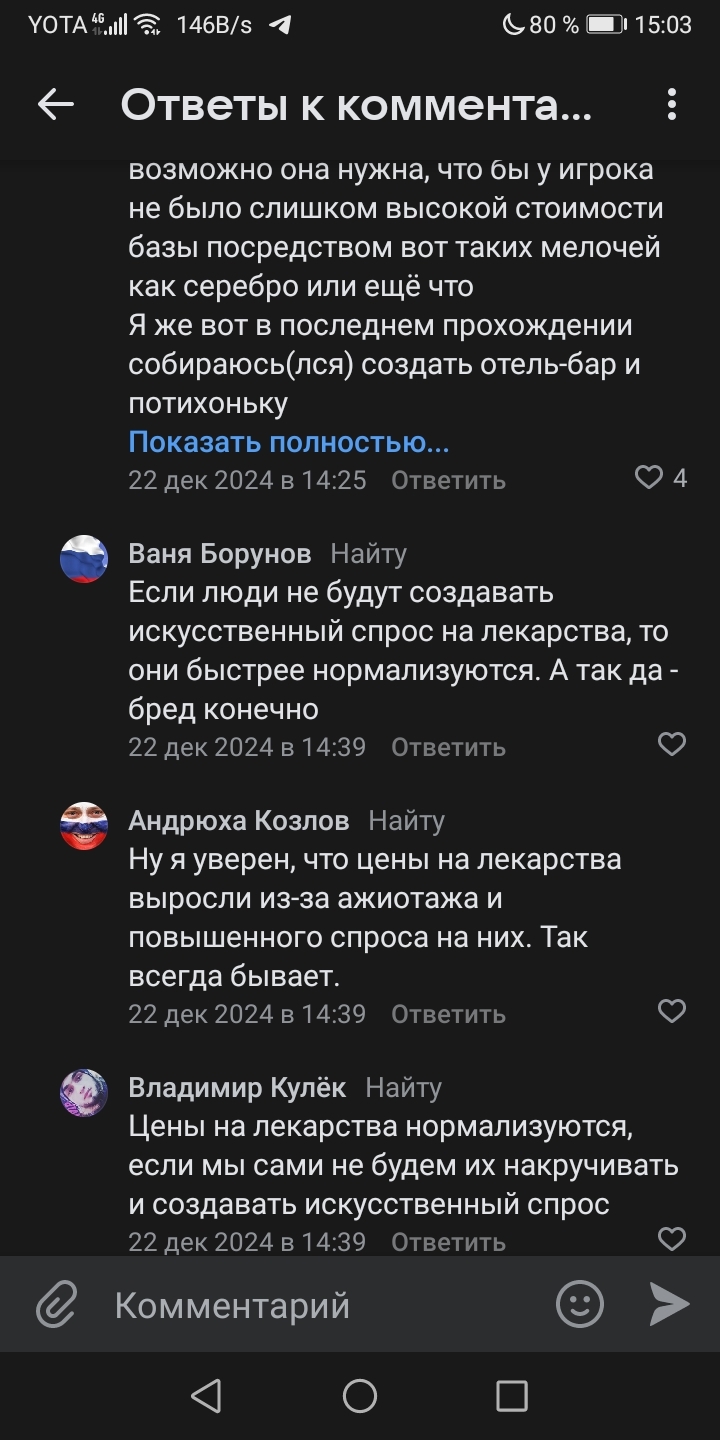Viewport: 720px width, 1440px height.
Task: Like Владимир Кулёк's comment
Action: coord(672,1239)
